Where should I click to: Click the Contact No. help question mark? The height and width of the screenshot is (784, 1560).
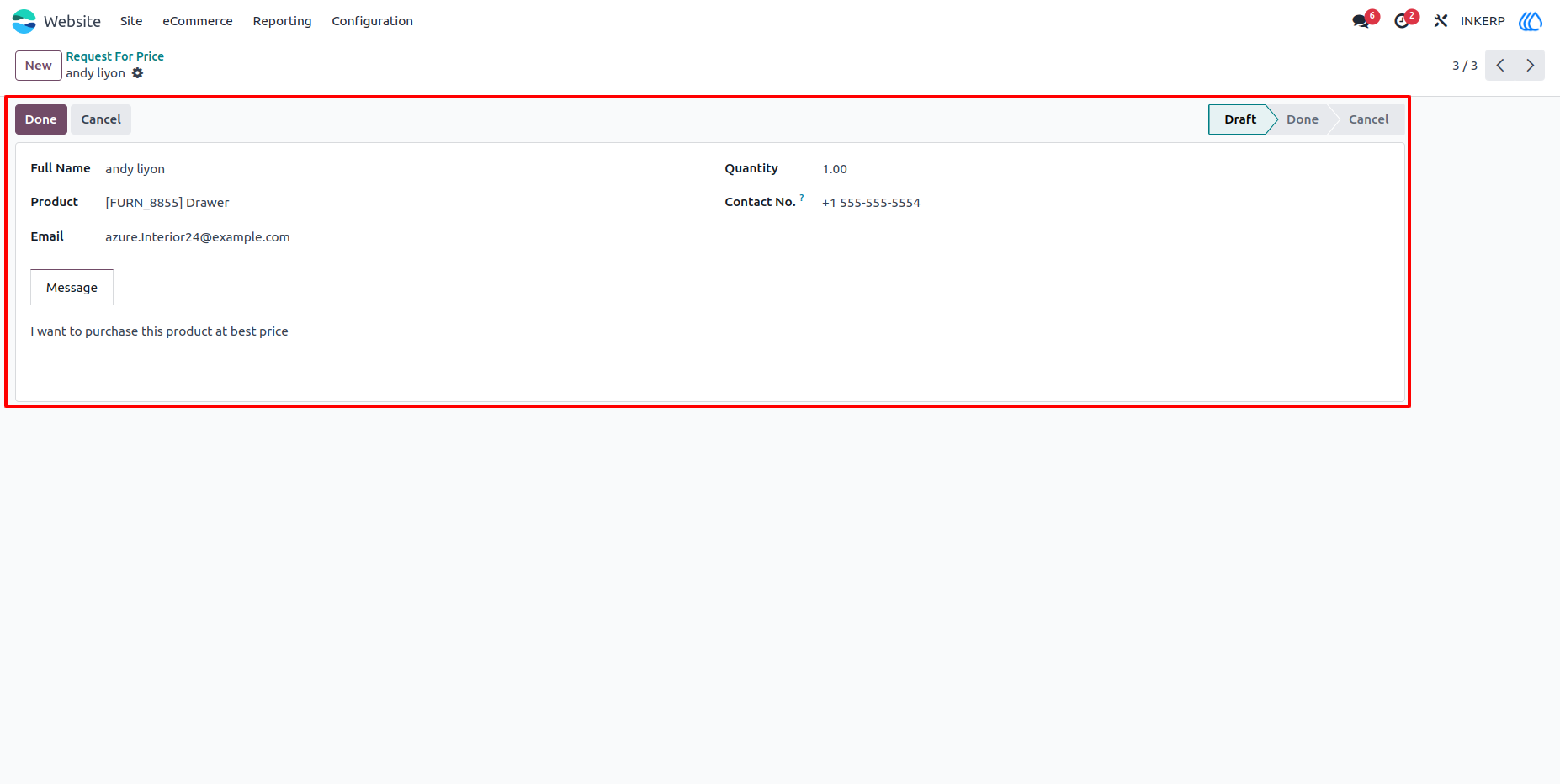[x=802, y=198]
